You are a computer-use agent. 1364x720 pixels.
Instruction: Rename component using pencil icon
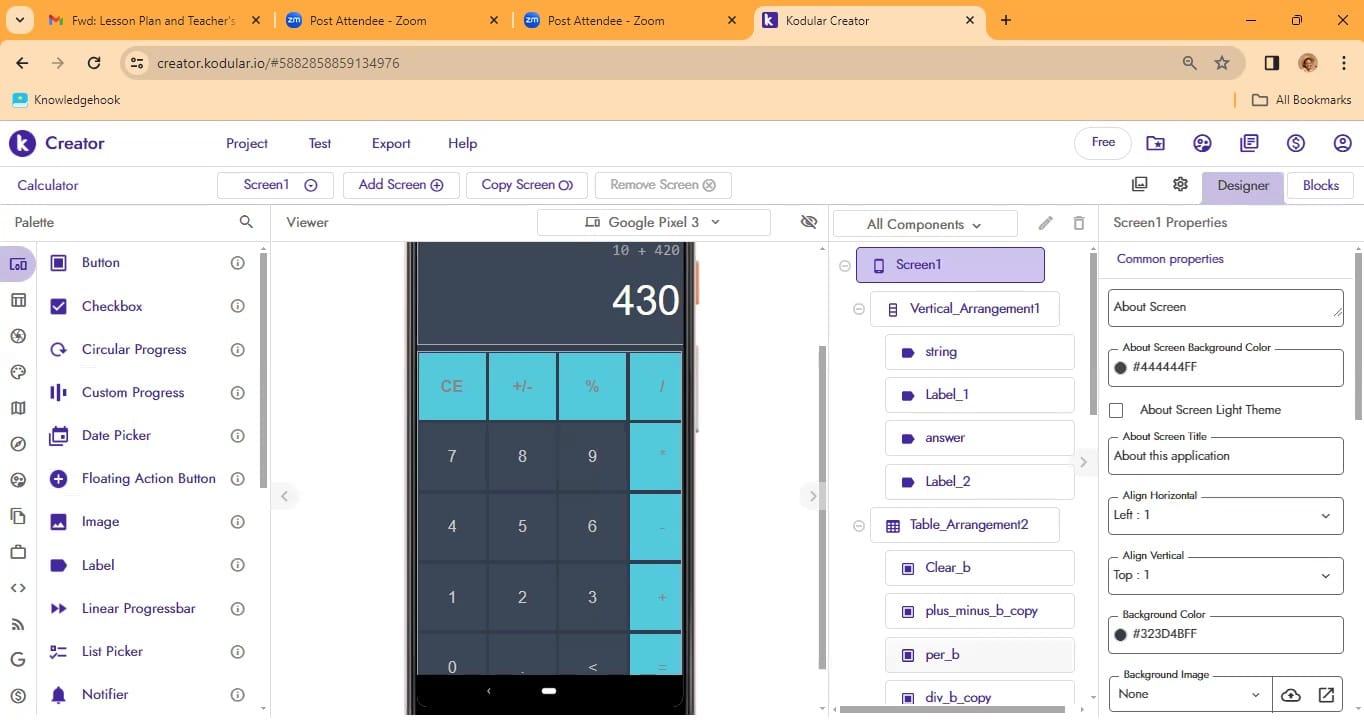(x=1046, y=223)
